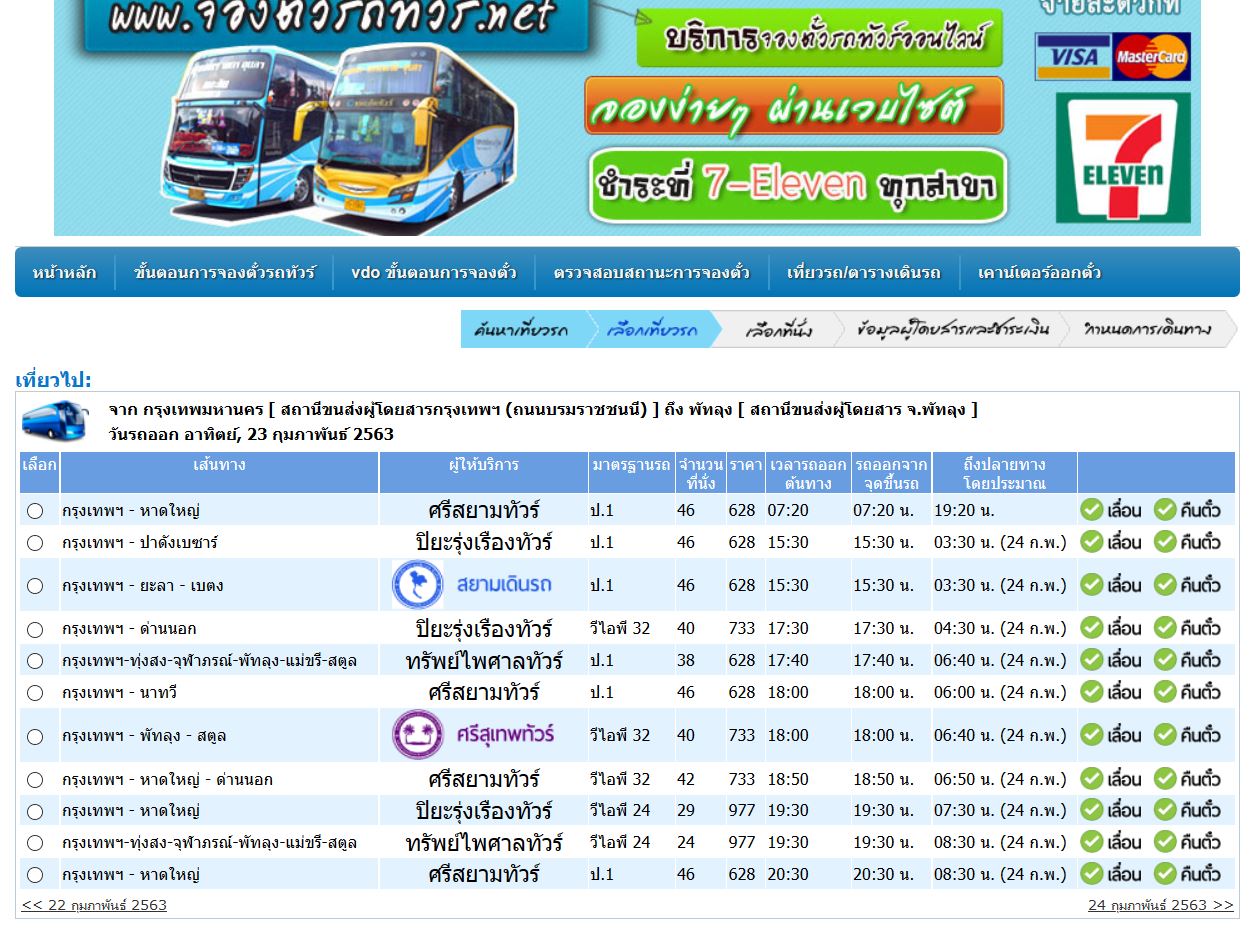Click the MasterCard logo in the banner
This screenshot has width=1258, height=928.
pyautogui.click(x=1151, y=57)
